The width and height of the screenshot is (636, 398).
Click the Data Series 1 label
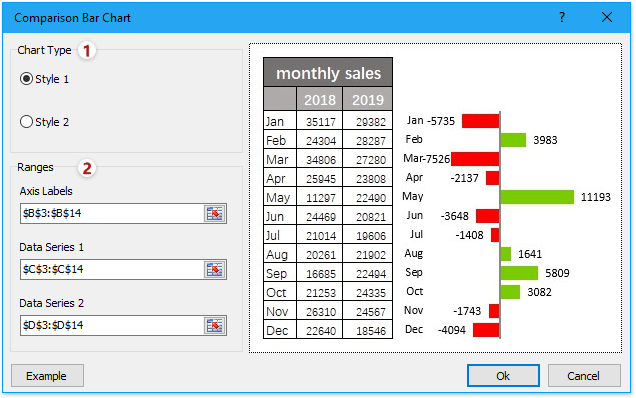coord(52,247)
